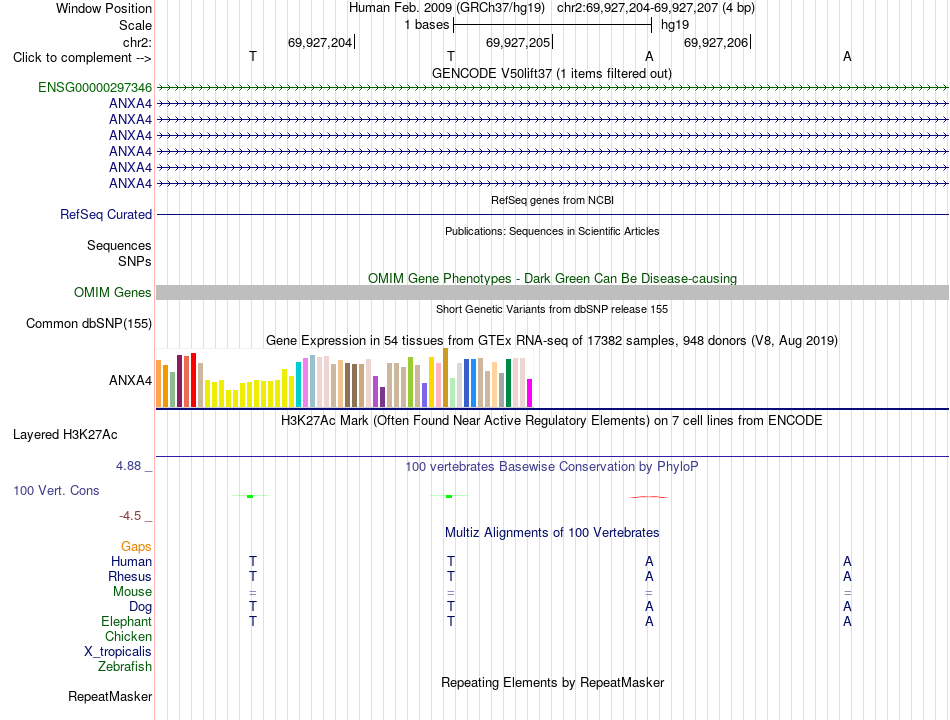Viewport: 950px width, 720px height.
Task: Click the GTEx Gene Expression track title
Action: [552, 341]
